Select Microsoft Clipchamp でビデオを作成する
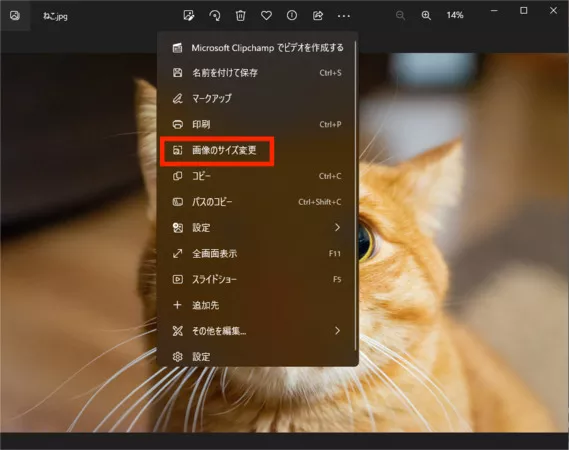The image size is (569, 450). point(257,48)
